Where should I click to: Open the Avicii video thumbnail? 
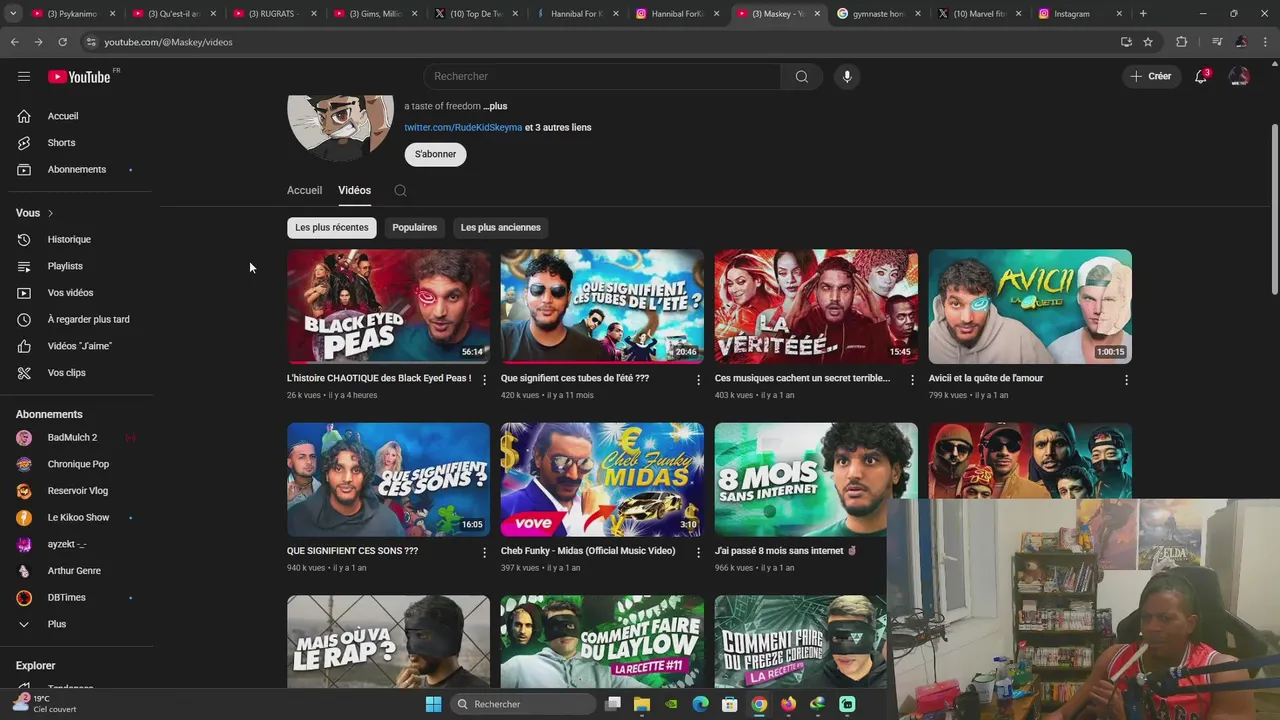coord(1030,306)
